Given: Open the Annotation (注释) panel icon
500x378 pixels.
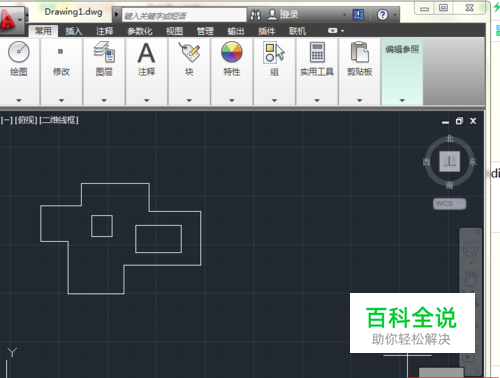Looking at the screenshot, I should 146,53.
